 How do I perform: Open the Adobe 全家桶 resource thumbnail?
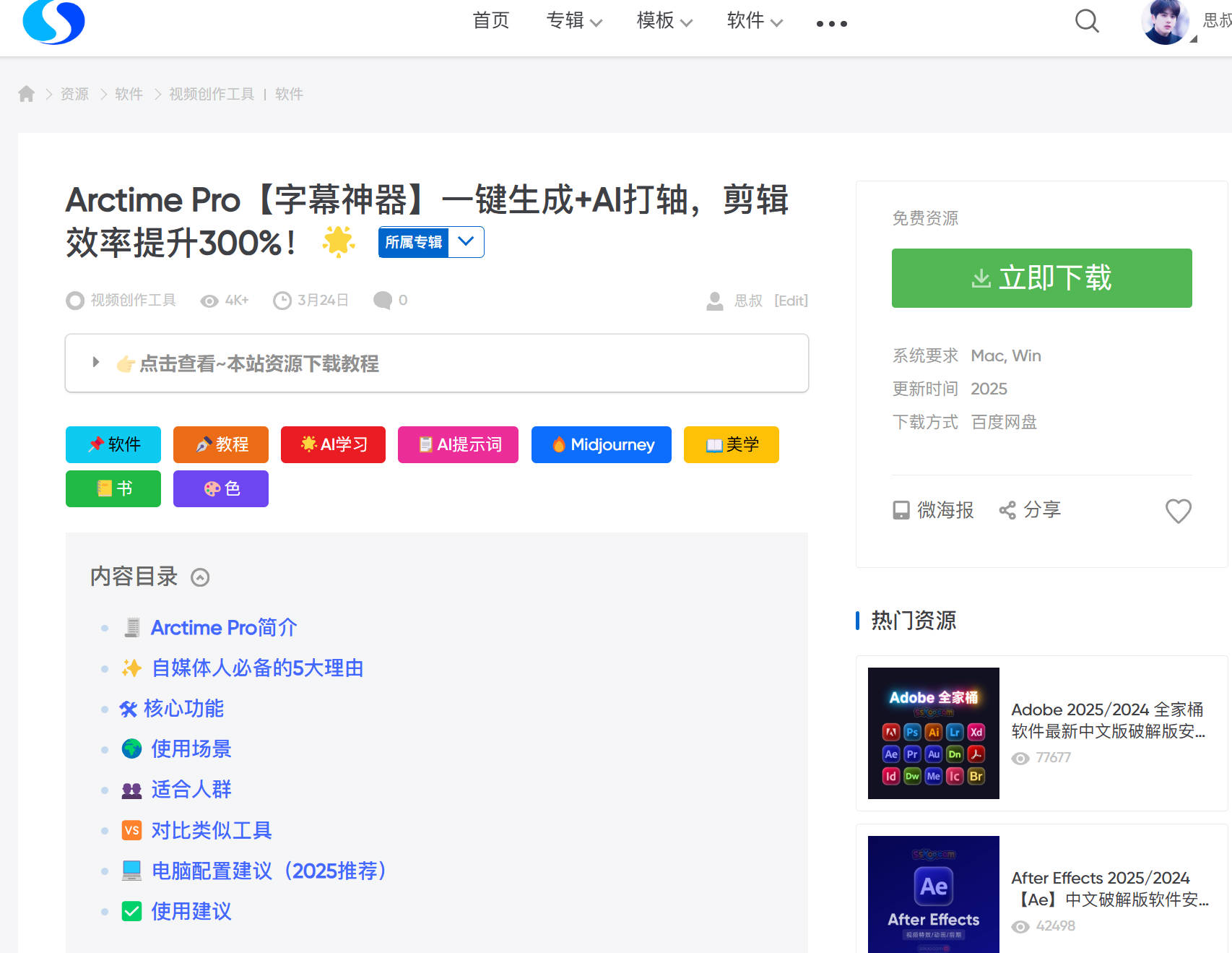pyautogui.click(x=932, y=733)
